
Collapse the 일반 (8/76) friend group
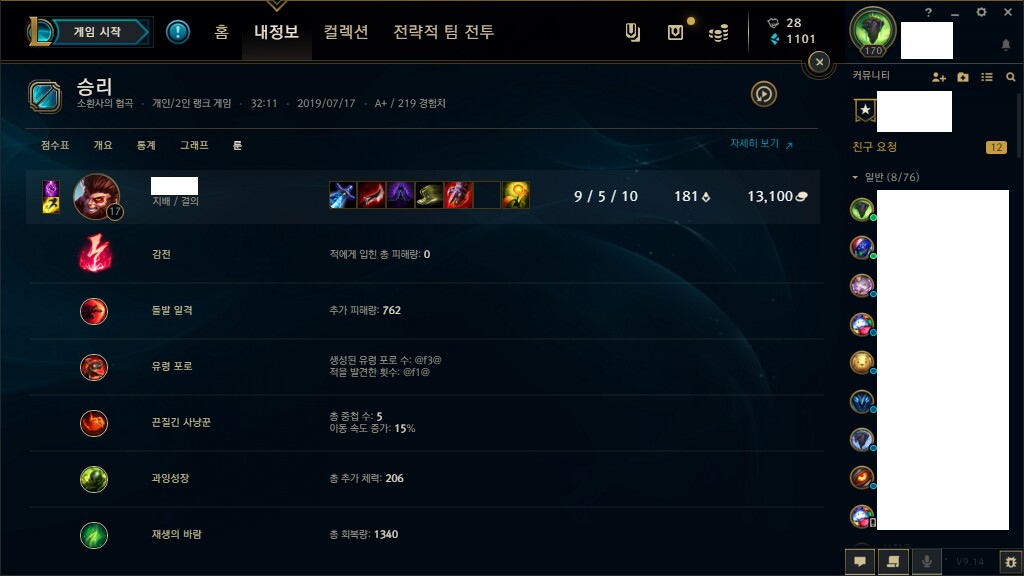pos(886,177)
